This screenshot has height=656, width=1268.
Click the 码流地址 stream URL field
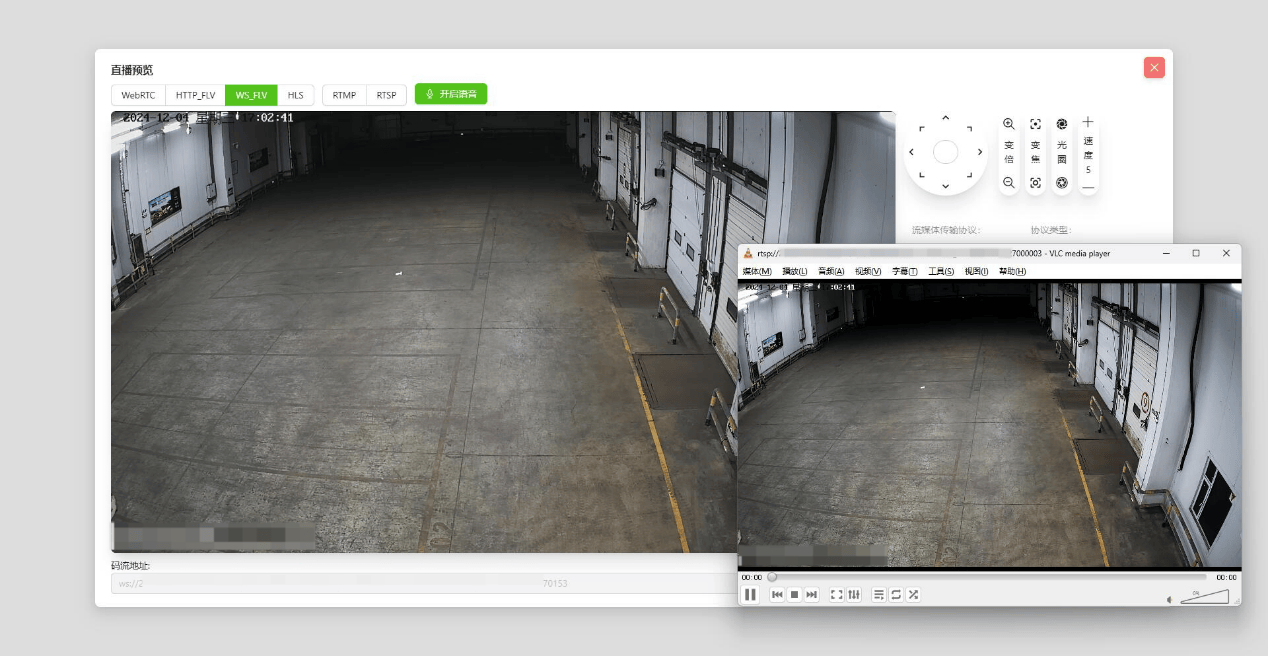(424, 583)
